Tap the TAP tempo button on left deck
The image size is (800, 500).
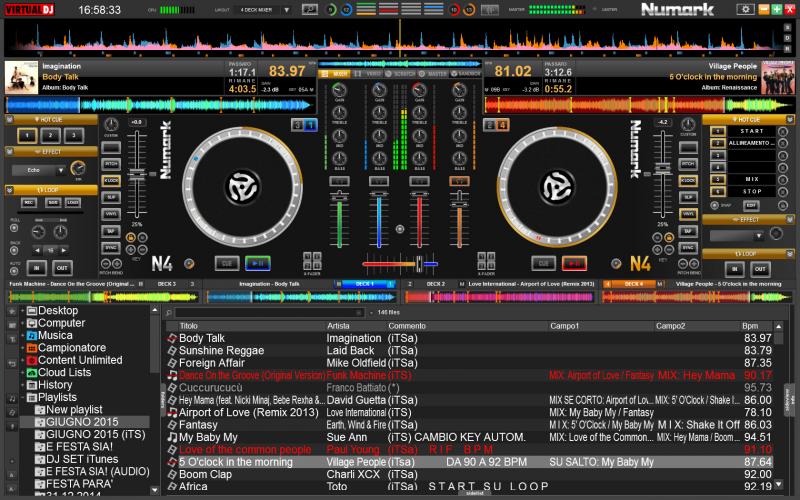click(111, 231)
